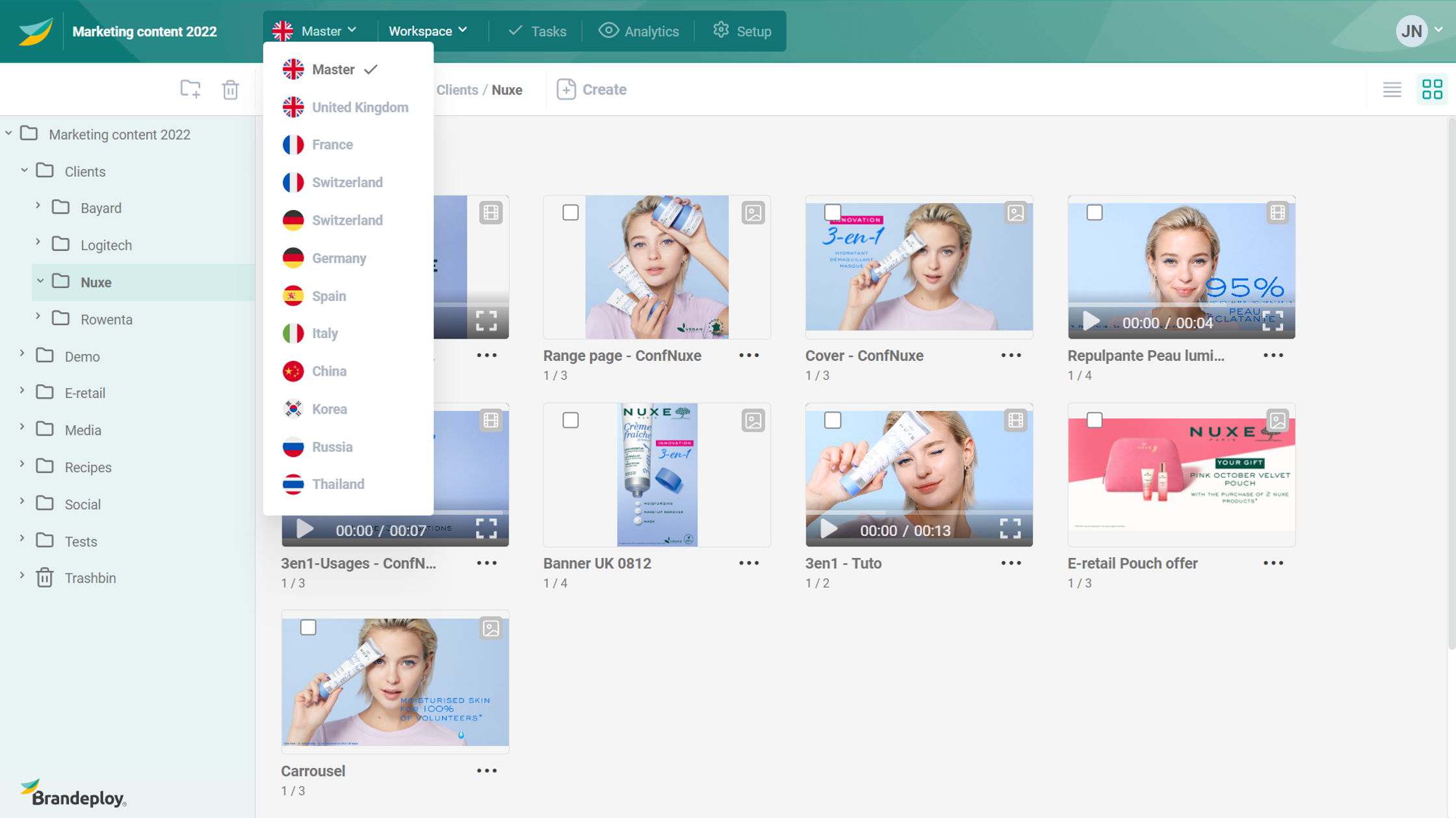Open the Workspace dropdown
Screen dimensions: 1456x818
pyautogui.click(x=428, y=31)
